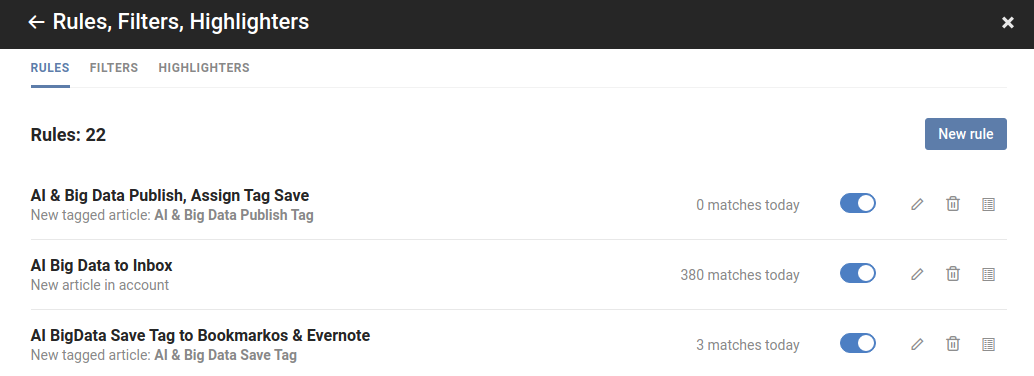The height and width of the screenshot is (376, 1034).
Task: Delete the AI & Big Data Publish rule
Action: [x=953, y=204]
